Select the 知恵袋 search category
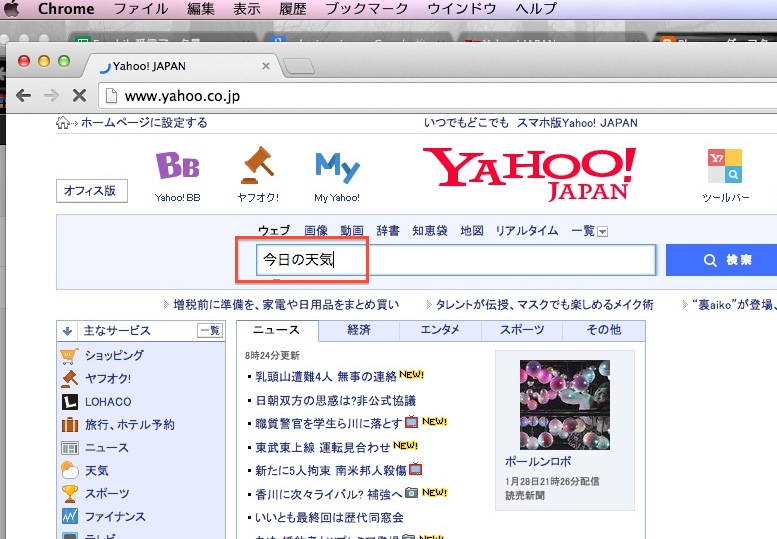777x539 pixels. click(x=430, y=231)
